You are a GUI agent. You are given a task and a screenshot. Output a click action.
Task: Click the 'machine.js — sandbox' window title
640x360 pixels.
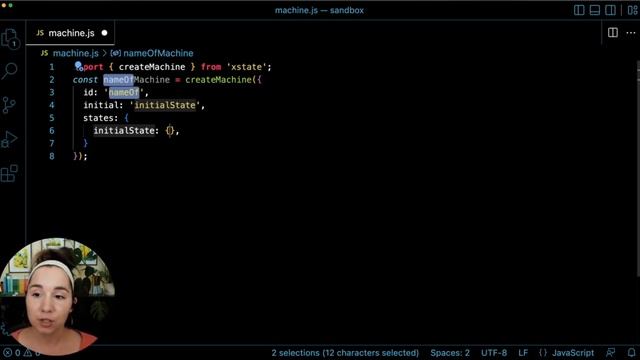(x=319, y=10)
